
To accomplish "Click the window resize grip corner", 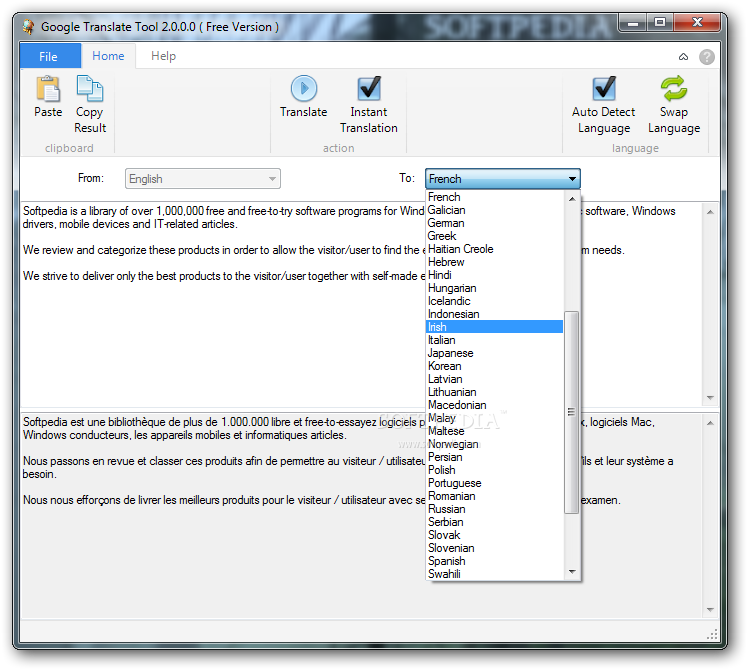I will 712,635.
